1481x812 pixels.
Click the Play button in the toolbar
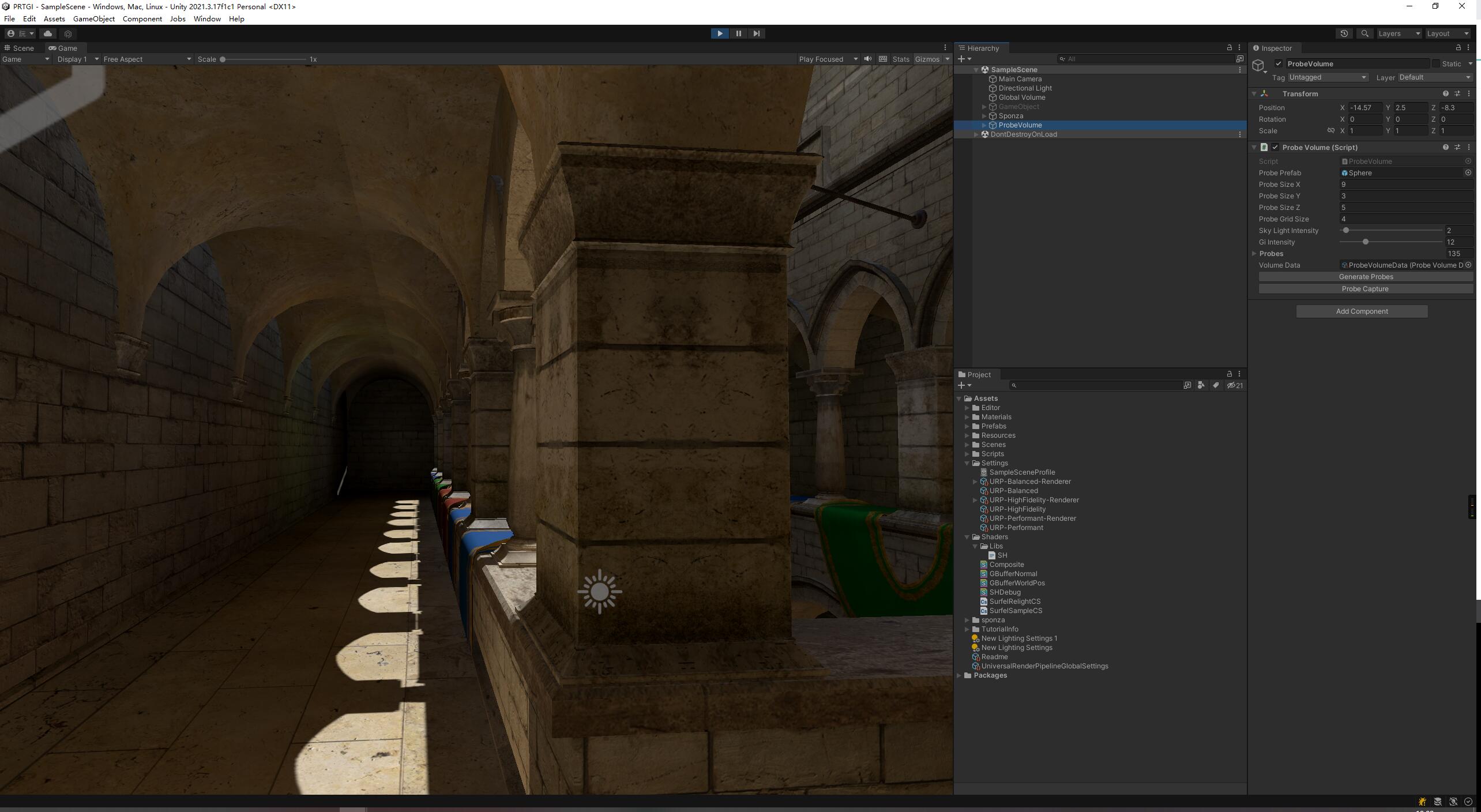pyautogui.click(x=720, y=33)
